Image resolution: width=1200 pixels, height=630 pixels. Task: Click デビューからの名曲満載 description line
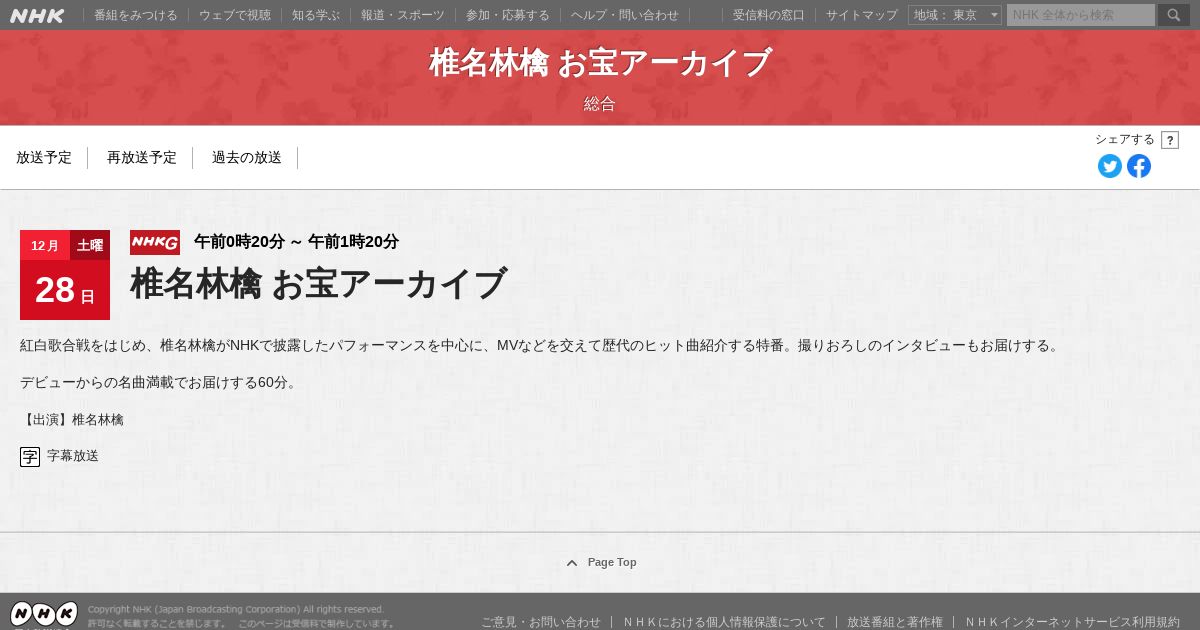pyautogui.click(x=160, y=383)
